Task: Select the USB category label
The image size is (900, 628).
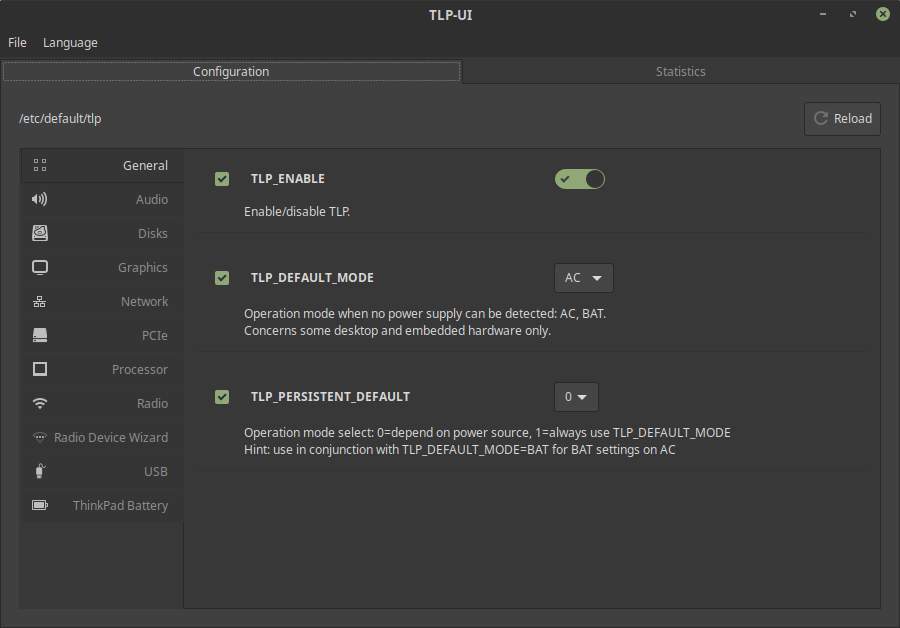Action: (x=156, y=471)
